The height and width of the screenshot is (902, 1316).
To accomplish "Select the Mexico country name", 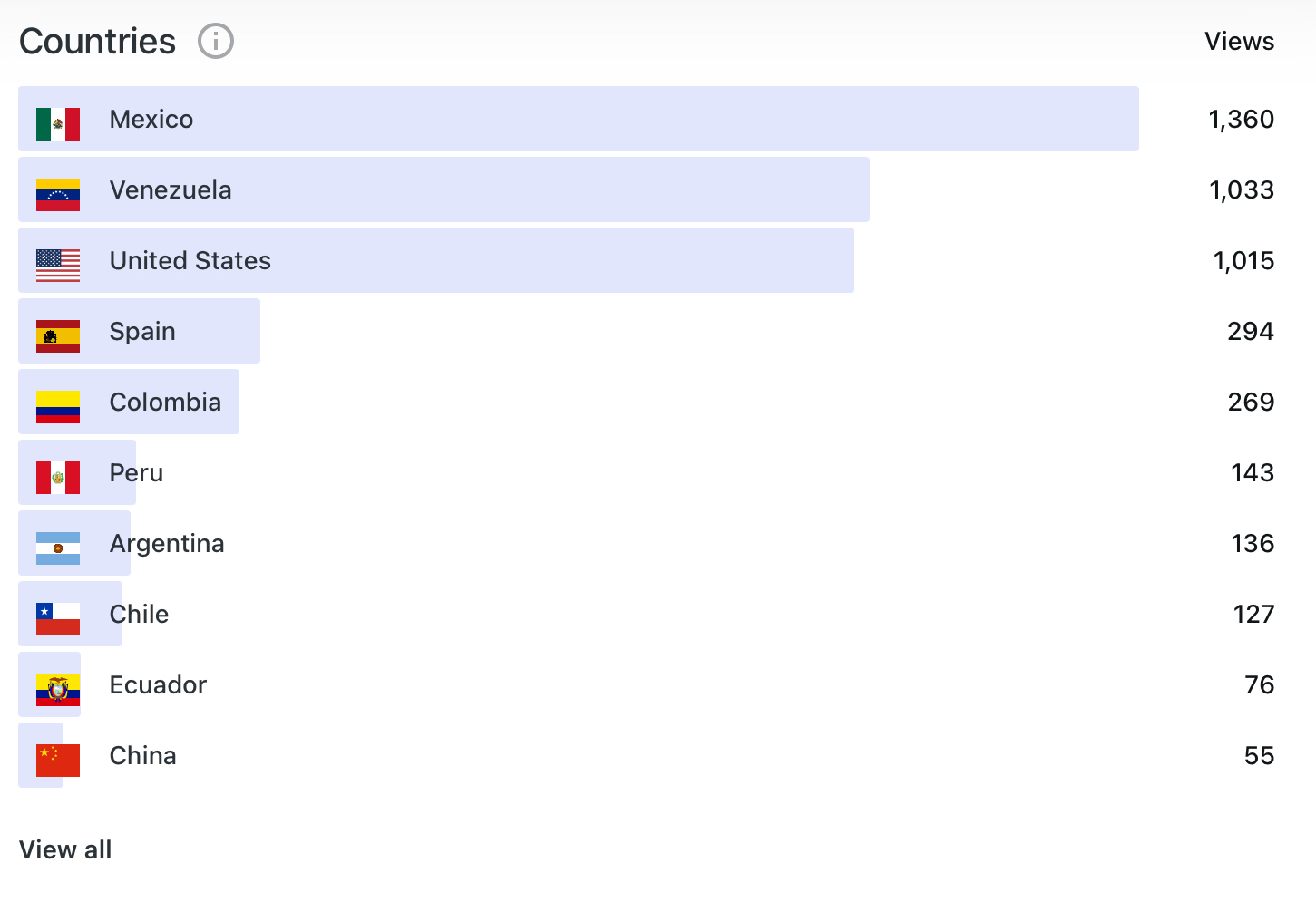I will coord(151,120).
